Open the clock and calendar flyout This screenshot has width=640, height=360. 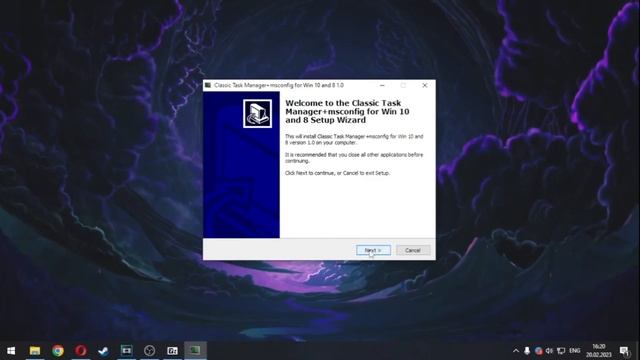599,351
